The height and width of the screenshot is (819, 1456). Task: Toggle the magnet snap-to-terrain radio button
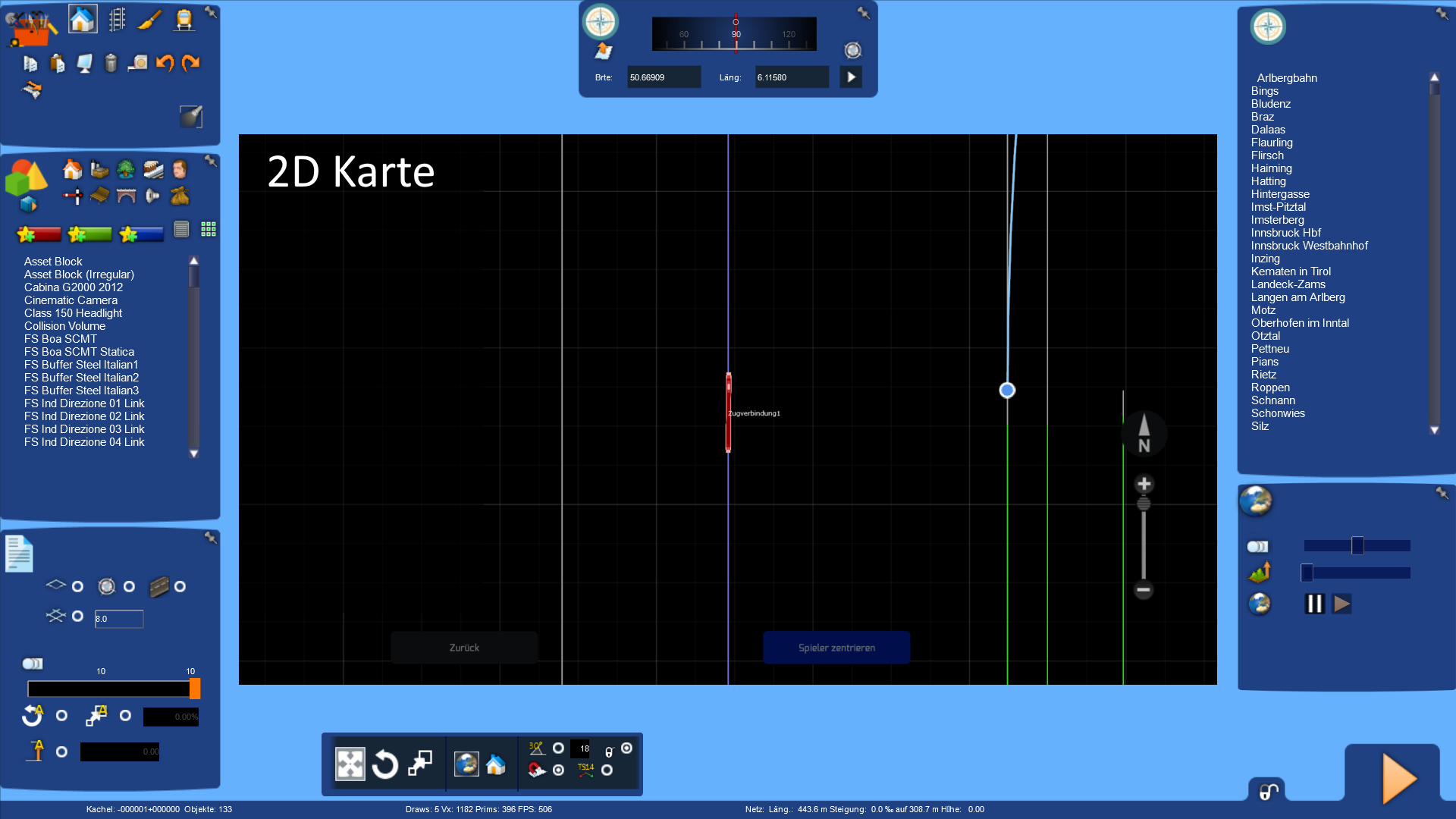(x=558, y=770)
